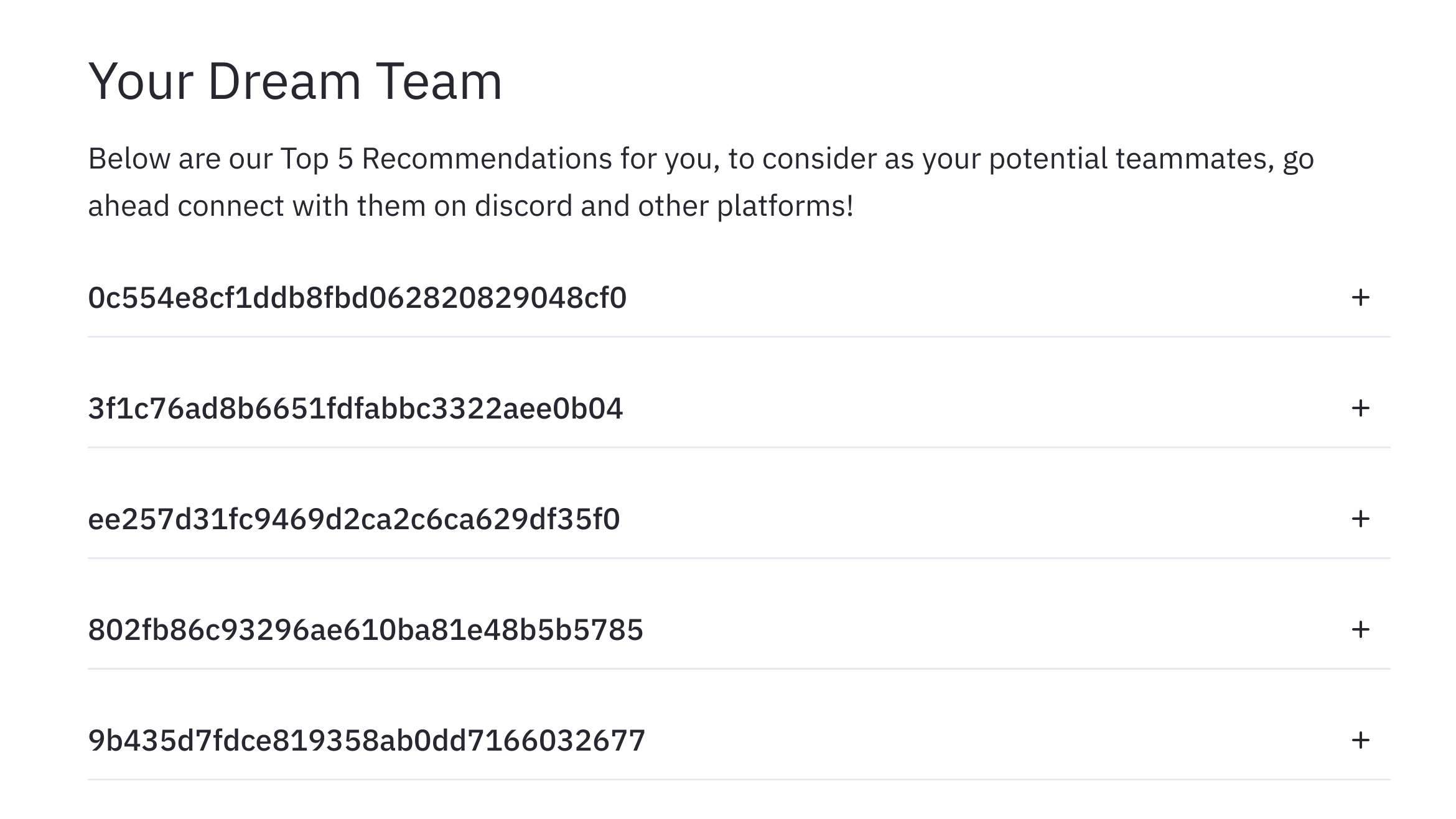
Task: Expand recommendation ee257d31fc9469d2ca2c6ca629df35f0 via its text
Action: point(354,519)
